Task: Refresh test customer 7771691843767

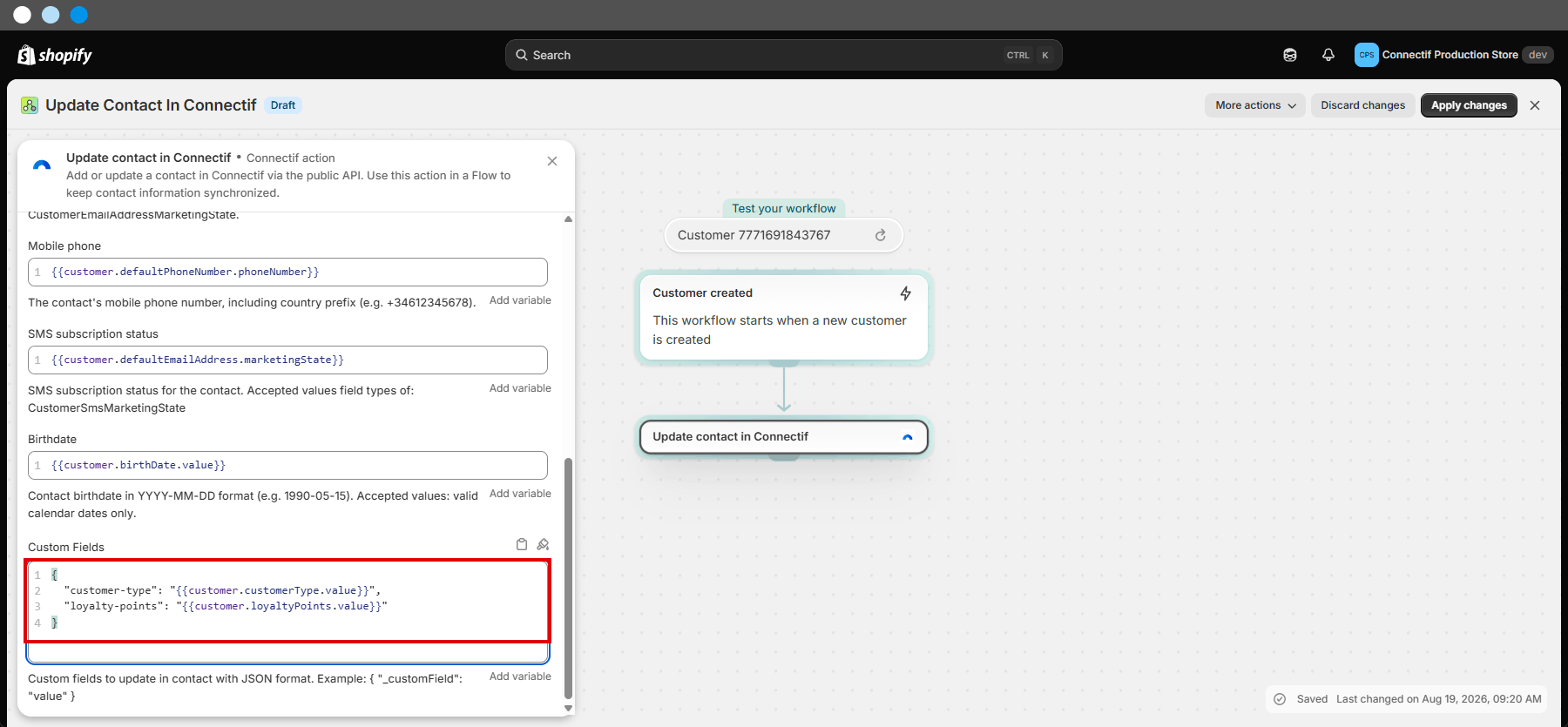Action: pyautogui.click(x=881, y=235)
